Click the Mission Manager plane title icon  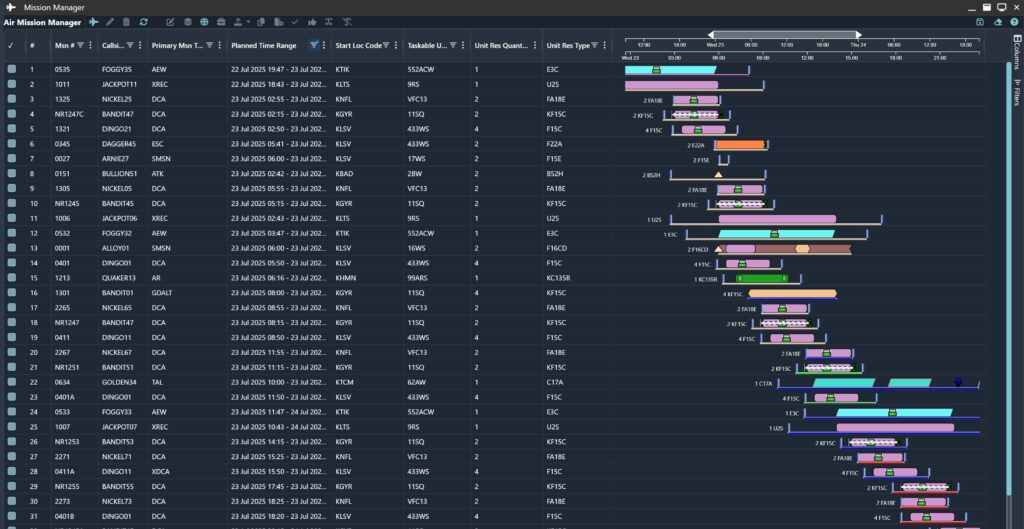pos(10,7)
